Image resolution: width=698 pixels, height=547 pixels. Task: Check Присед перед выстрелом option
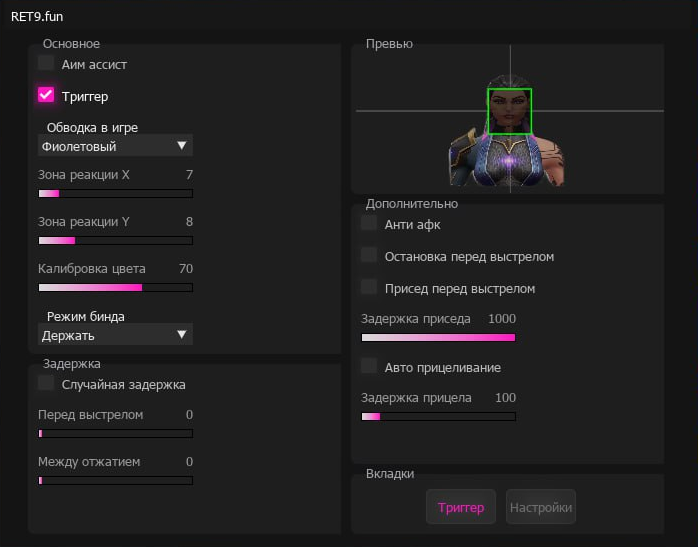click(369, 288)
